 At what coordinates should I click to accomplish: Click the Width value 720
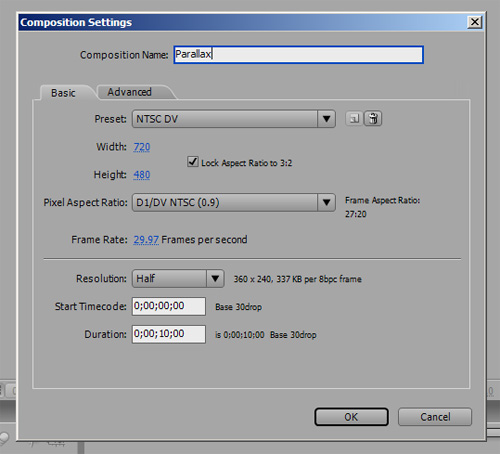click(x=142, y=147)
